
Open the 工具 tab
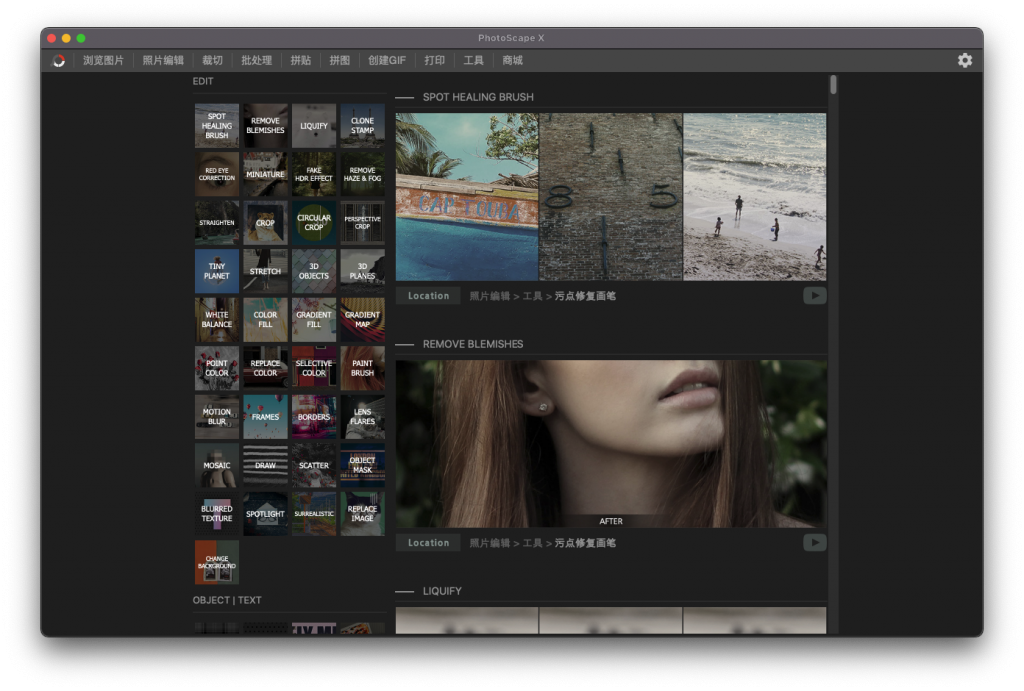click(473, 61)
